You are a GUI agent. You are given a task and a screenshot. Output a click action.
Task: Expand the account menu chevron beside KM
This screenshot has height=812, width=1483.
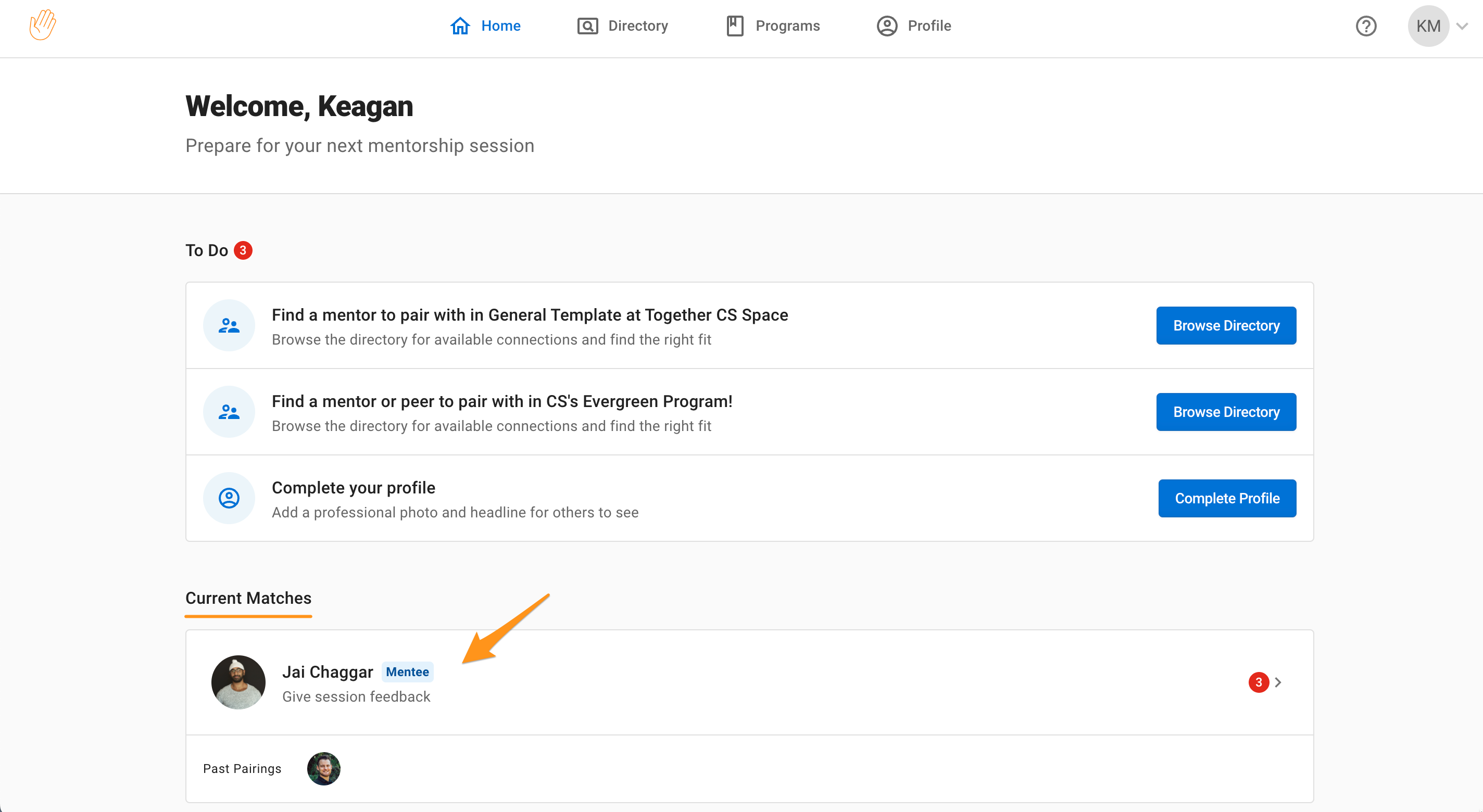(x=1462, y=26)
